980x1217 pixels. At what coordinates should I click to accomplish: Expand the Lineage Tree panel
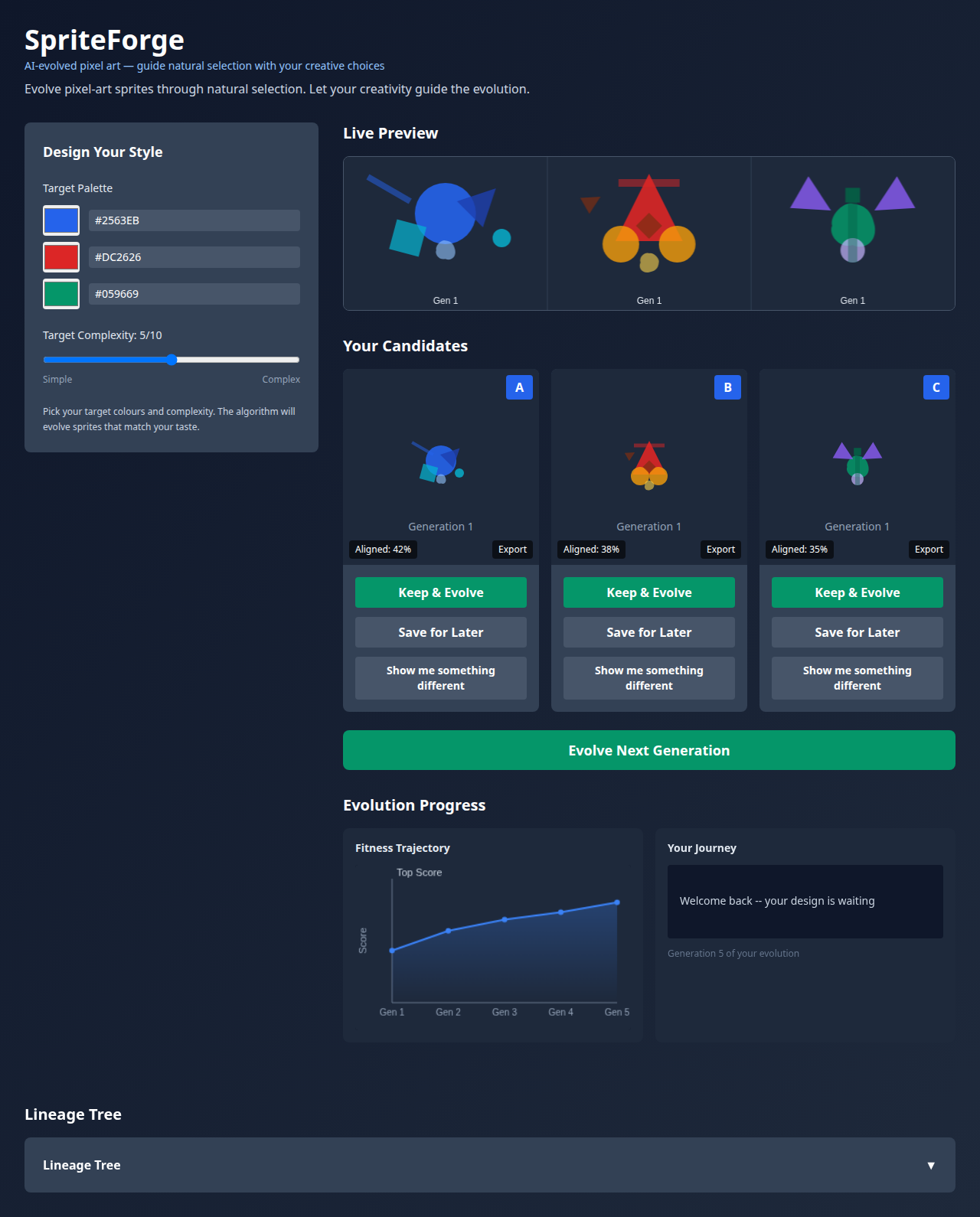pos(490,1165)
